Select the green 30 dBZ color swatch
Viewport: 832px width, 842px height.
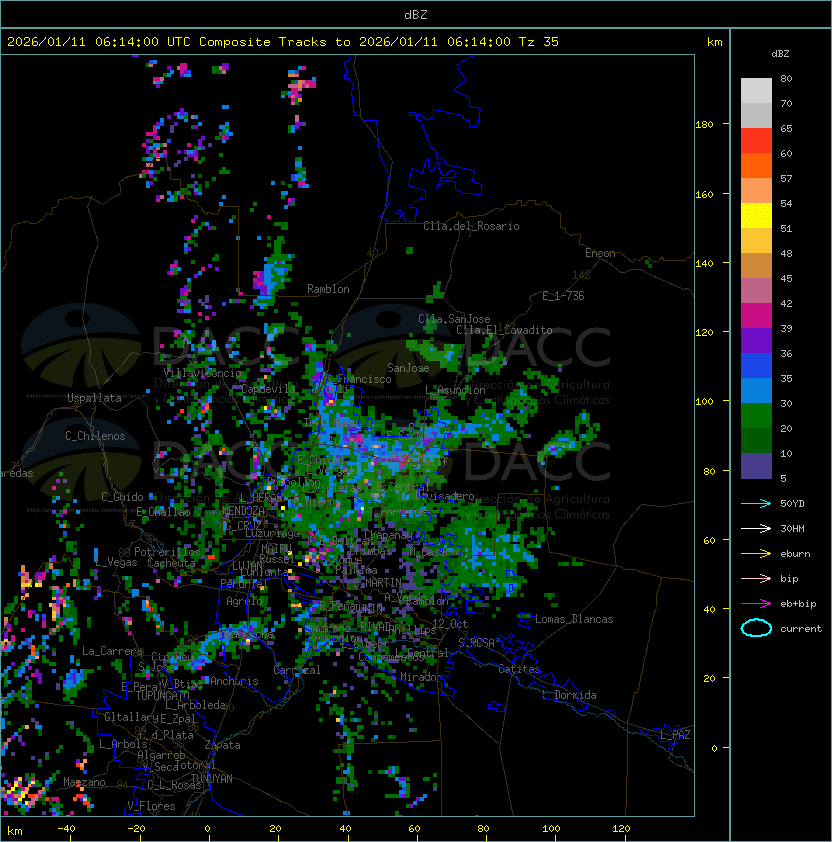tap(756, 416)
